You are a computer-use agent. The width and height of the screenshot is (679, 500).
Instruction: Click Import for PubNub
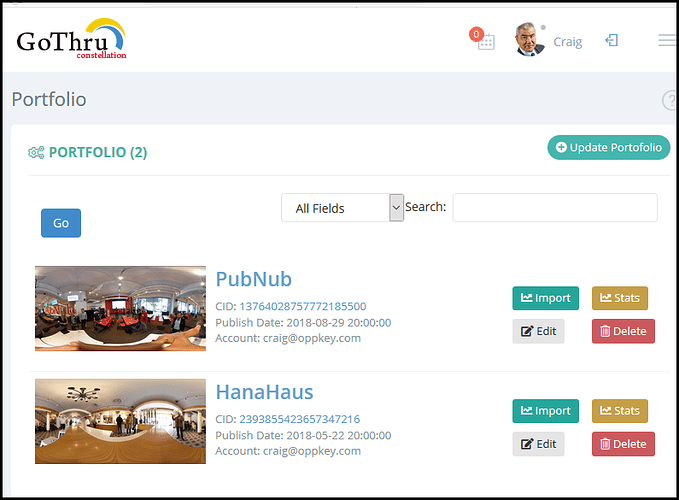coord(546,298)
